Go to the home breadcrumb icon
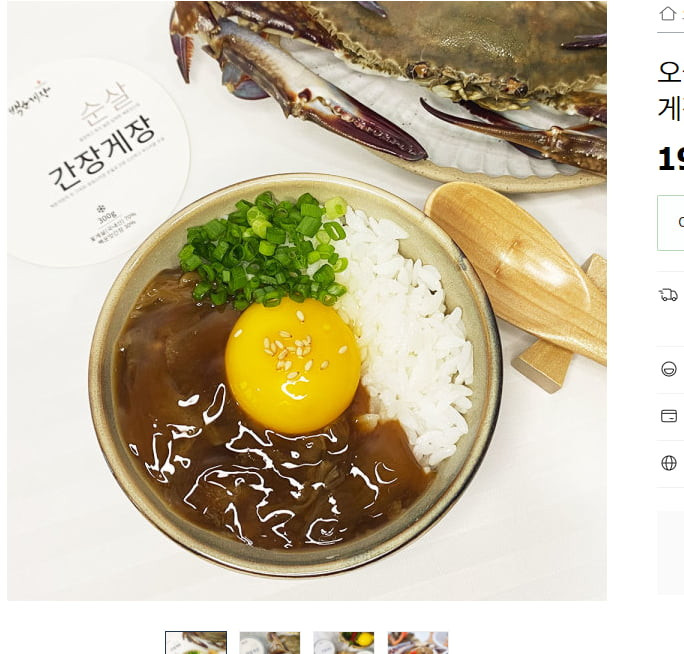Viewport: 684px width, 654px height. click(667, 14)
